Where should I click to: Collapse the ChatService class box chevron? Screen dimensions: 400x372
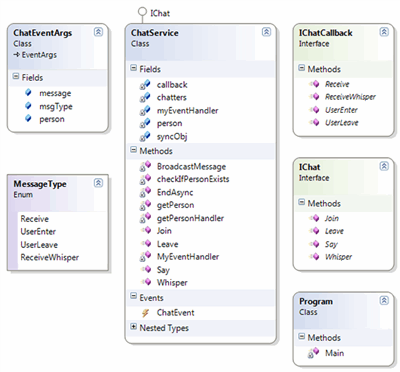click(x=266, y=32)
